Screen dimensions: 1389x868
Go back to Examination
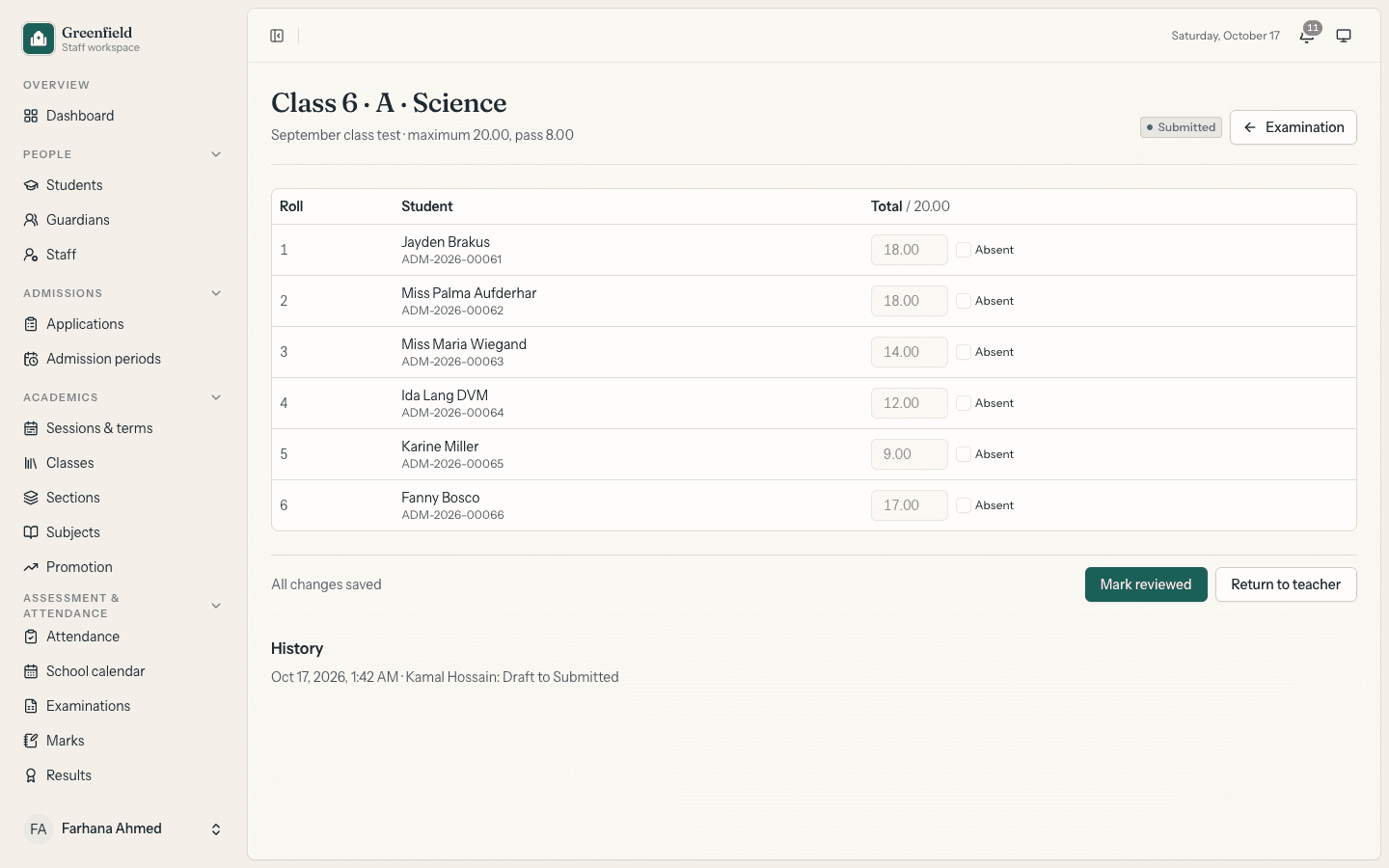(x=1294, y=127)
